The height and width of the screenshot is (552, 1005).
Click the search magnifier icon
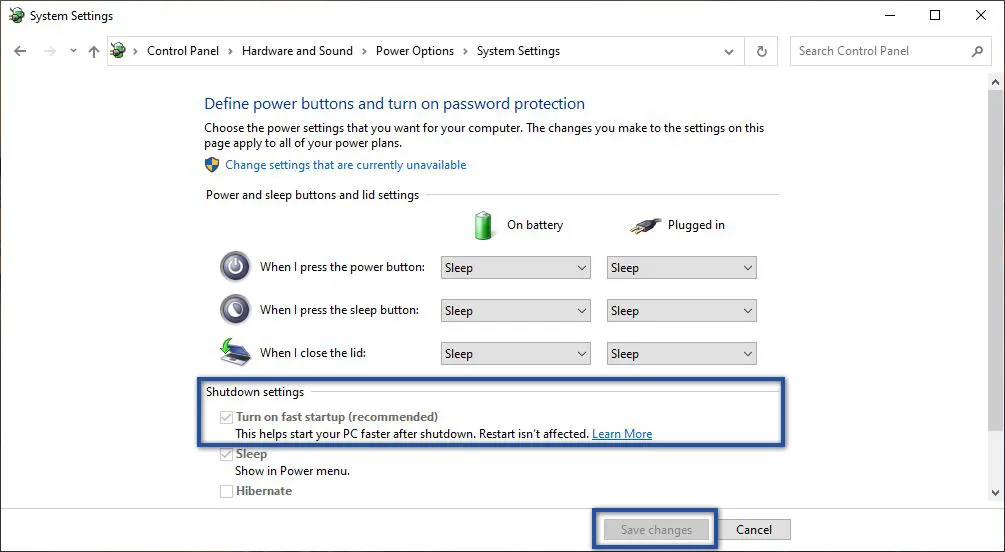[x=977, y=51]
